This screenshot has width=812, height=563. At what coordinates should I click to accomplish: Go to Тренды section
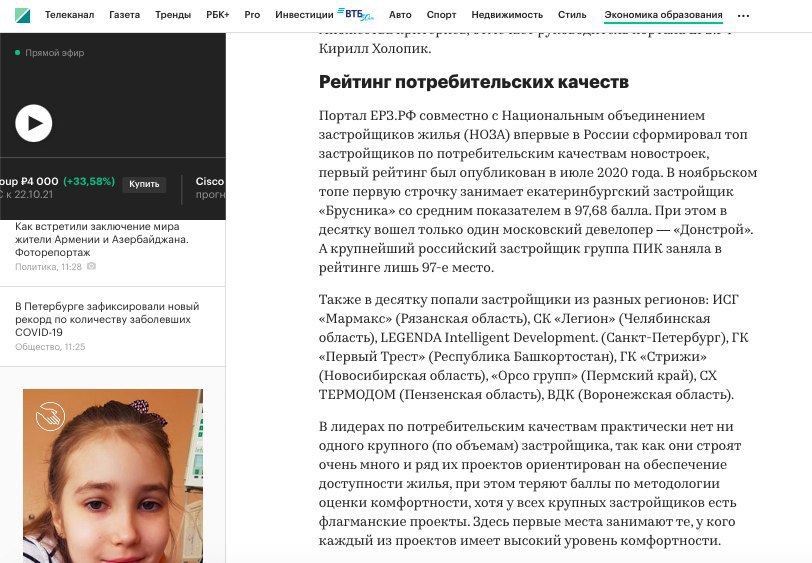[x=173, y=15]
